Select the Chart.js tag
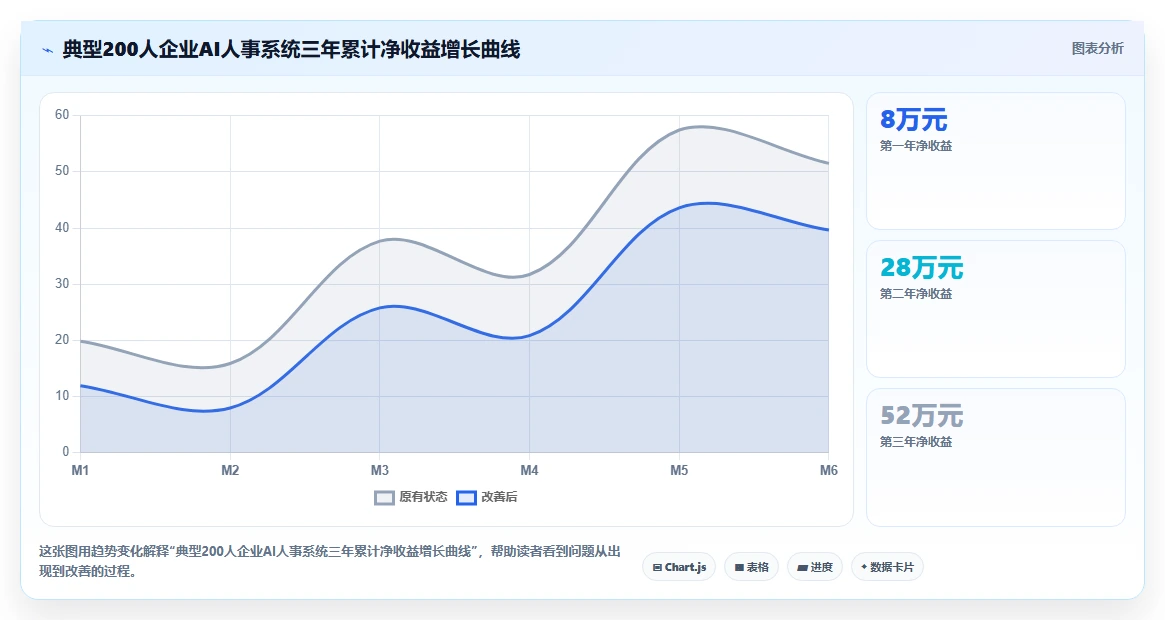This screenshot has width=1165, height=620. [x=679, y=567]
